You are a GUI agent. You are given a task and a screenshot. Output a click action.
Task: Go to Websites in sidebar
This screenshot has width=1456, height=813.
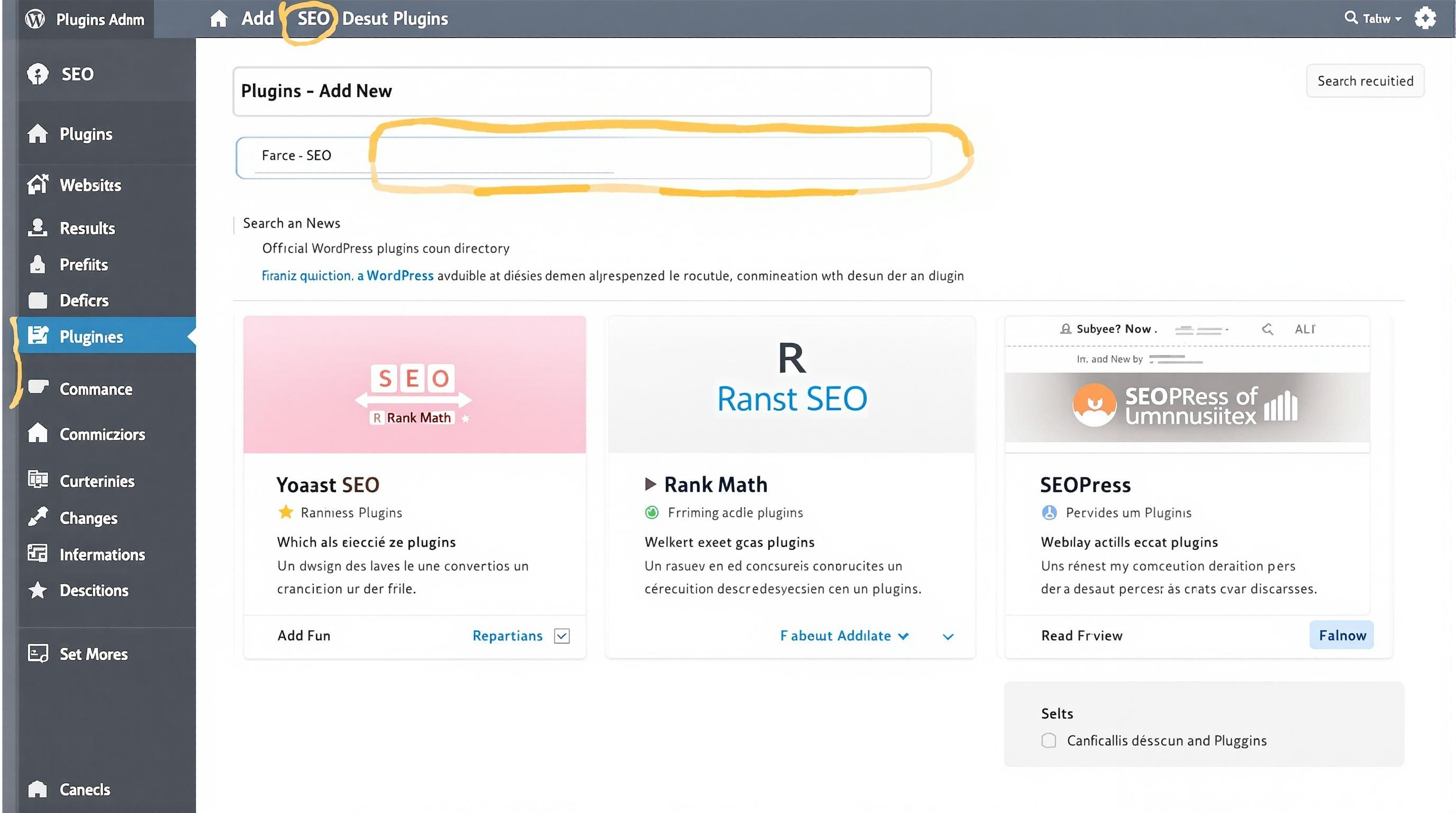(x=90, y=185)
